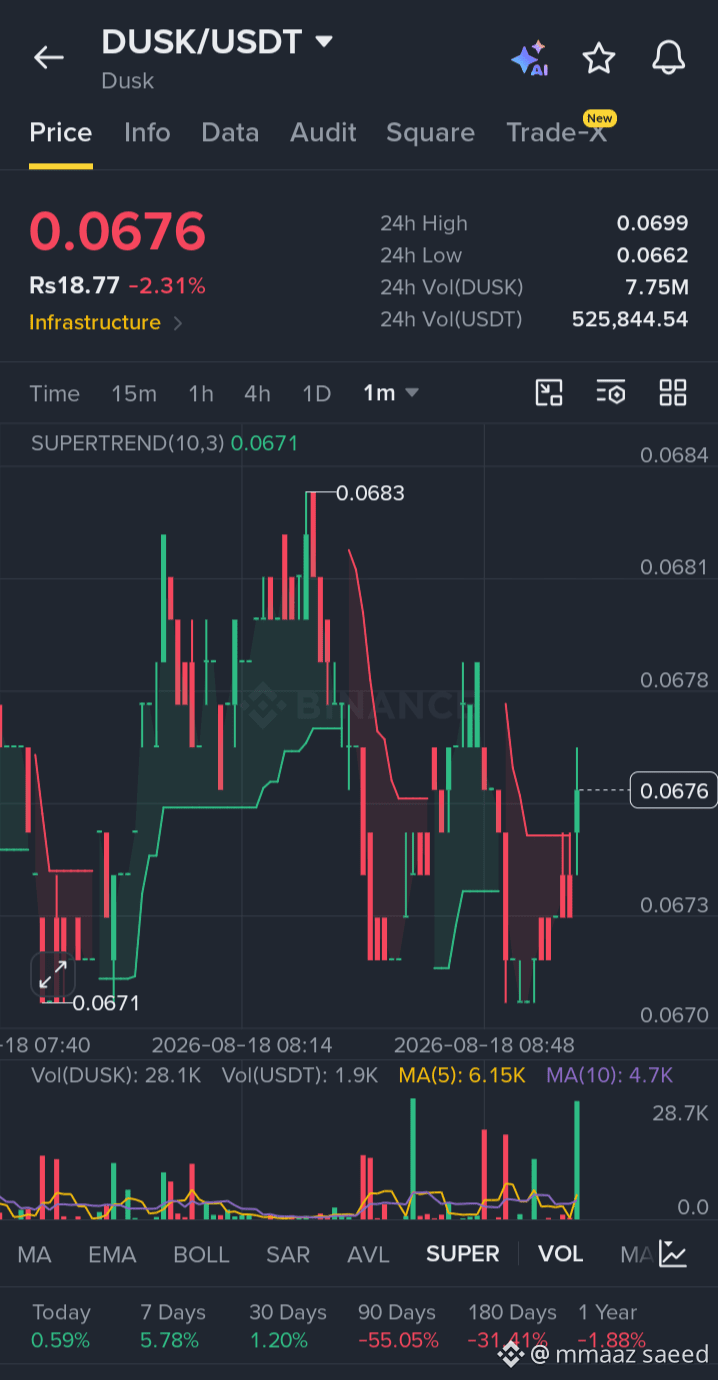The image size is (718, 1380).
Task: Open DUSK/USDT pair selector dropdown
Action: 217,42
